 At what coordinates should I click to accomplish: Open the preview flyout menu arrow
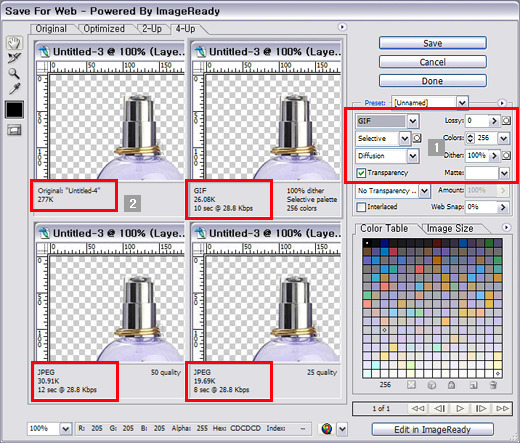click(x=342, y=27)
